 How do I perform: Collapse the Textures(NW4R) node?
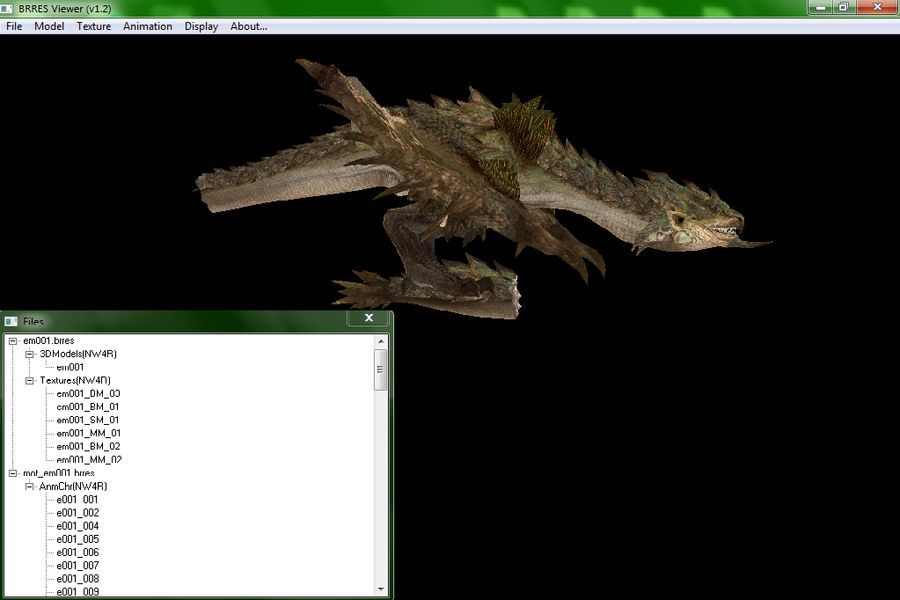(29, 381)
